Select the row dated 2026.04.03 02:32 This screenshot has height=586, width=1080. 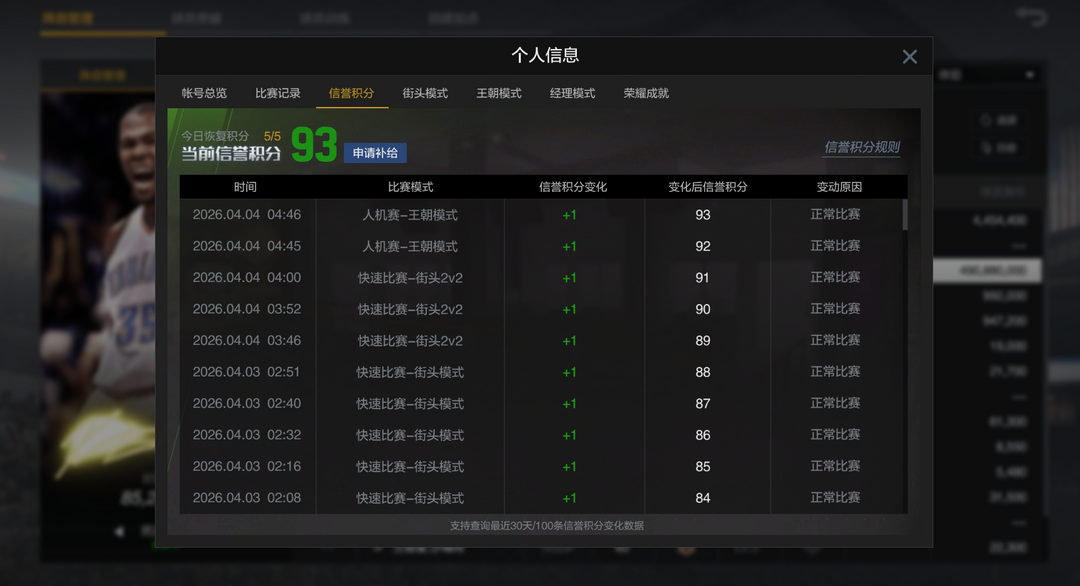point(541,435)
